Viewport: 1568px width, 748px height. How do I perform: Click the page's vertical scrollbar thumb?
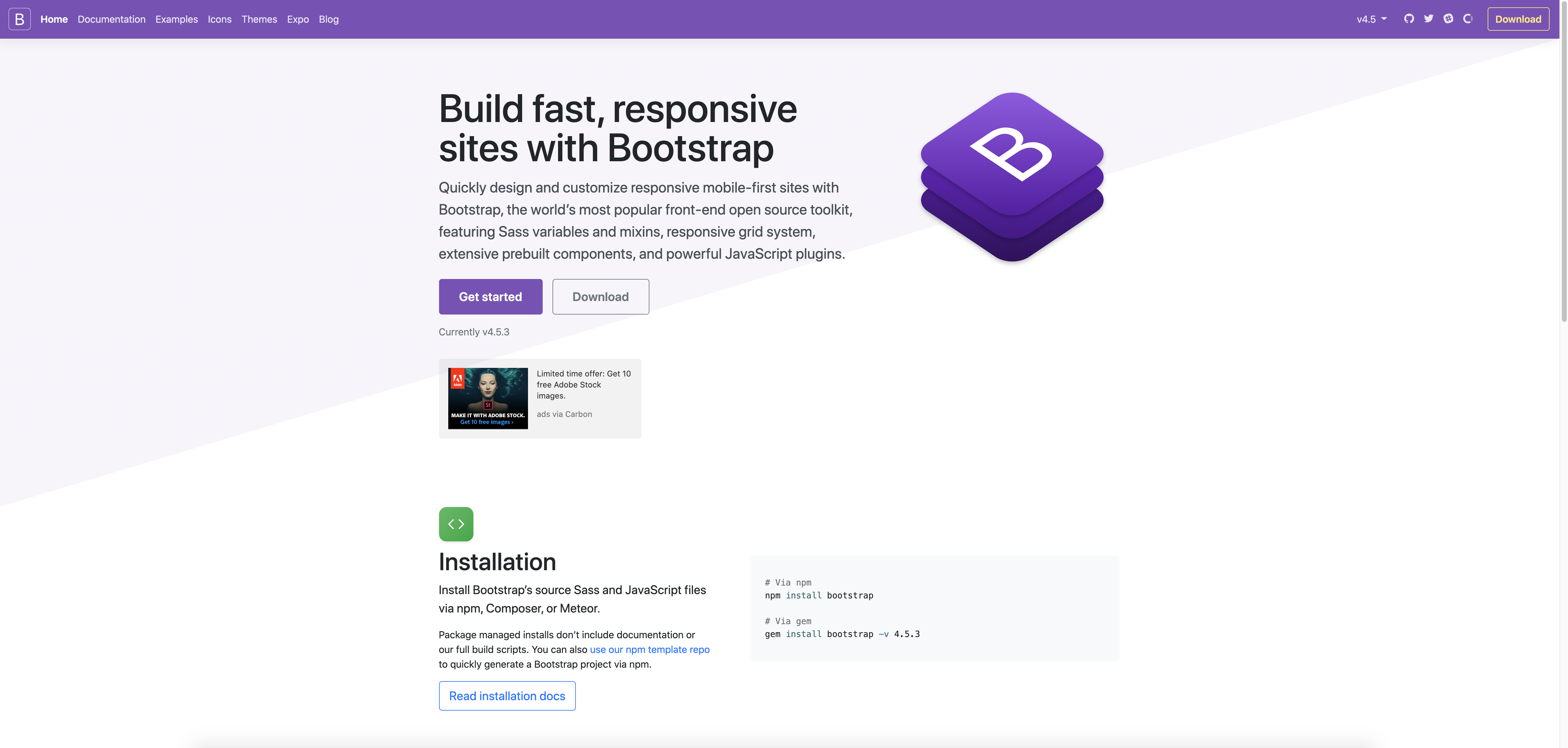(x=1563, y=161)
